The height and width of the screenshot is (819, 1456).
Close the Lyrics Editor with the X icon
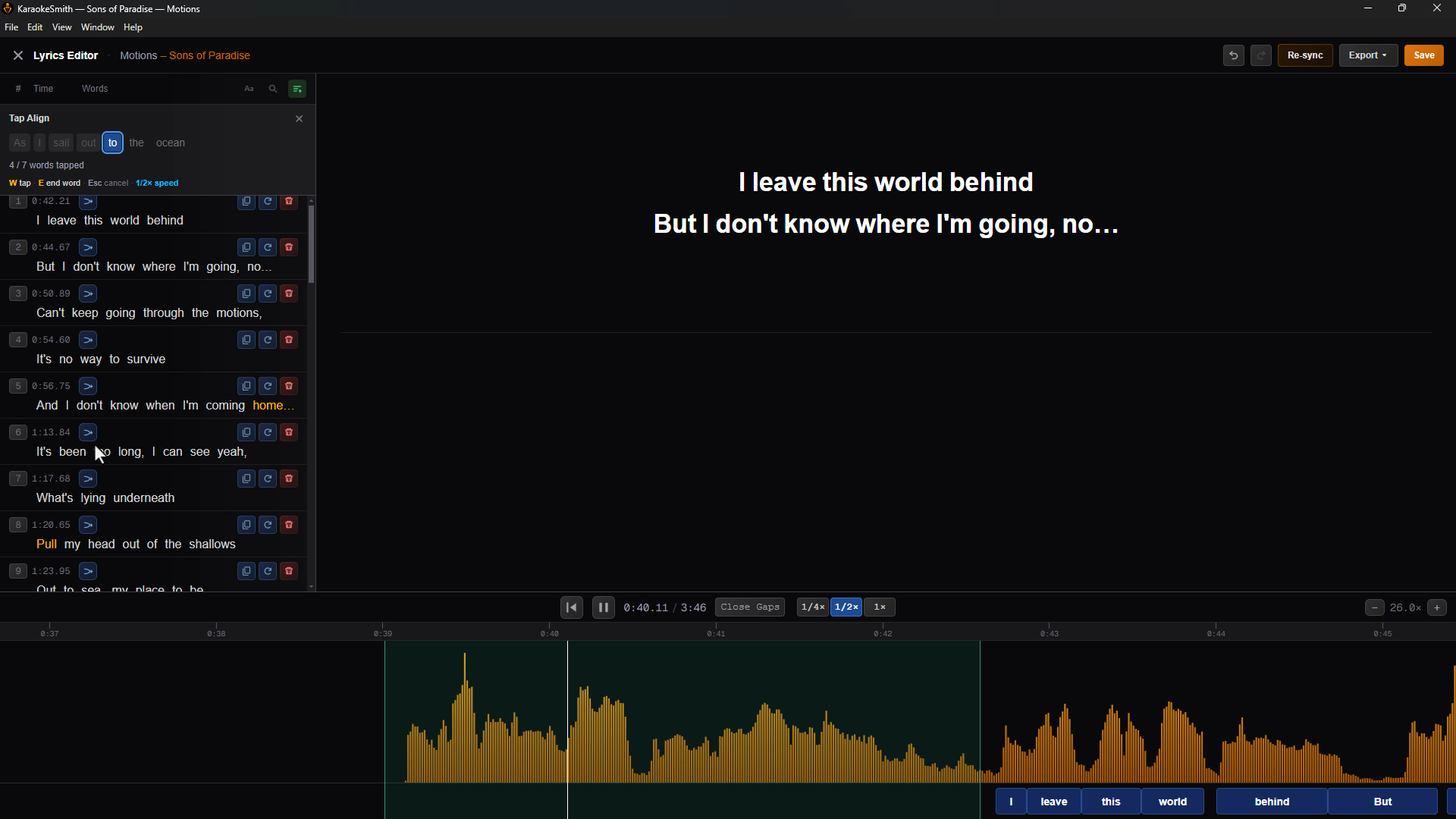coord(18,55)
